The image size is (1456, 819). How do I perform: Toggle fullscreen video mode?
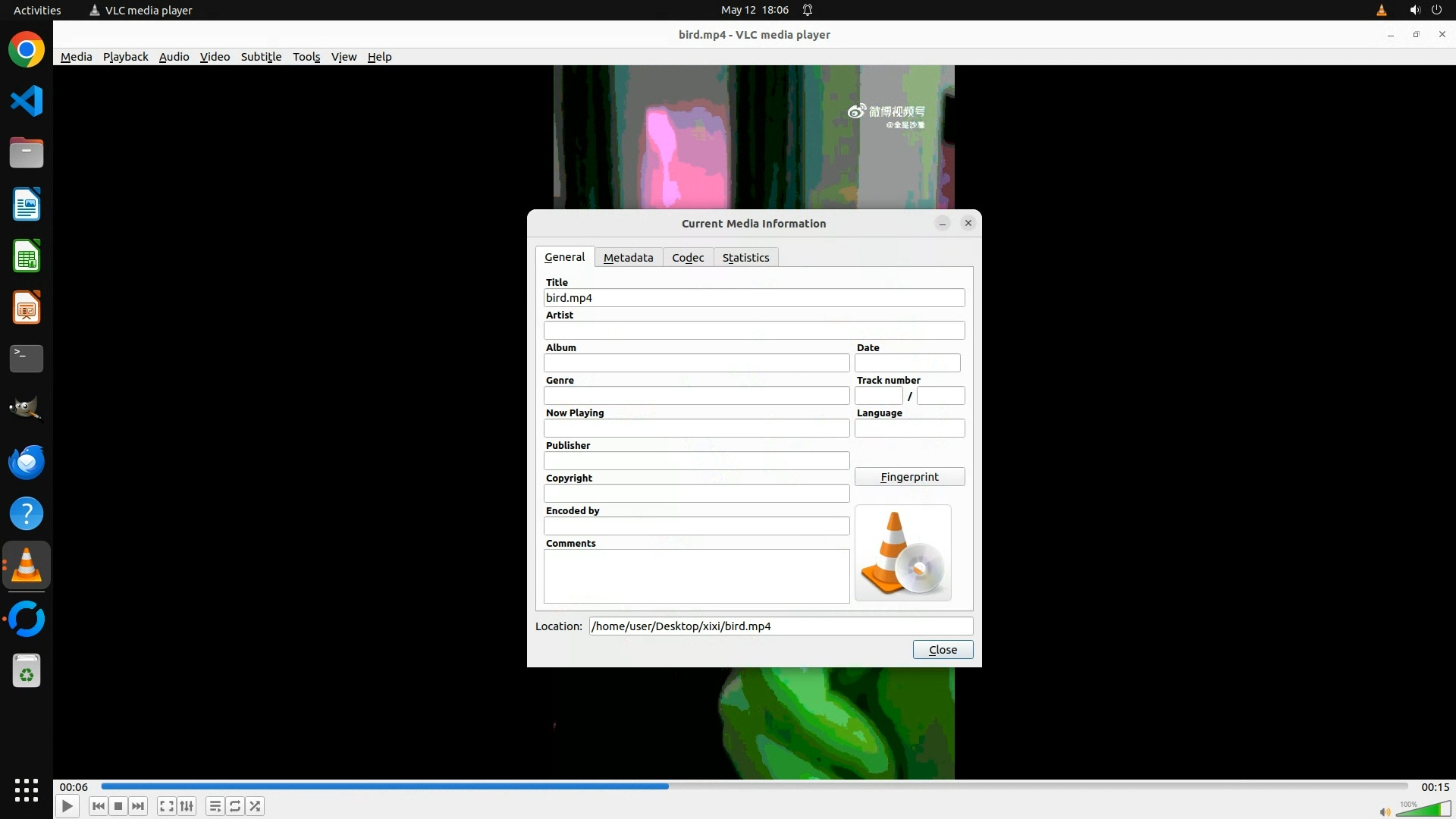tap(167, 806)
